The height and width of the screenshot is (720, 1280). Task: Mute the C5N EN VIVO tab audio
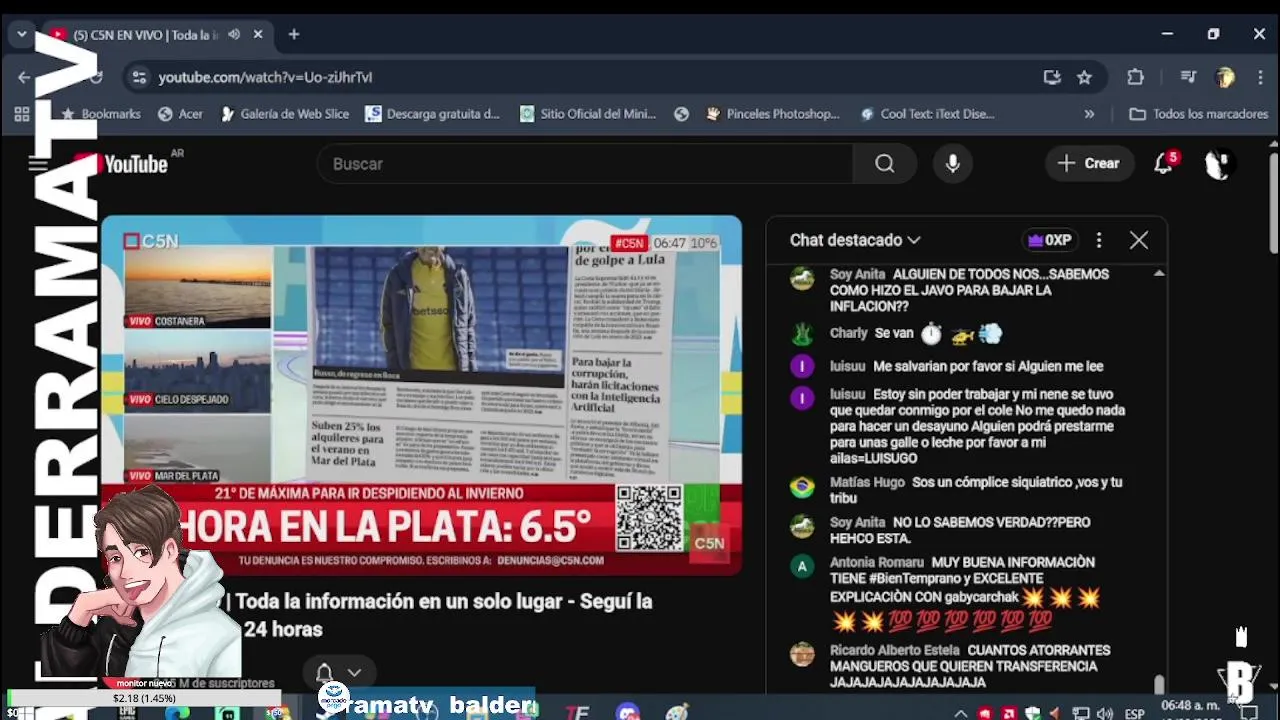233,34
